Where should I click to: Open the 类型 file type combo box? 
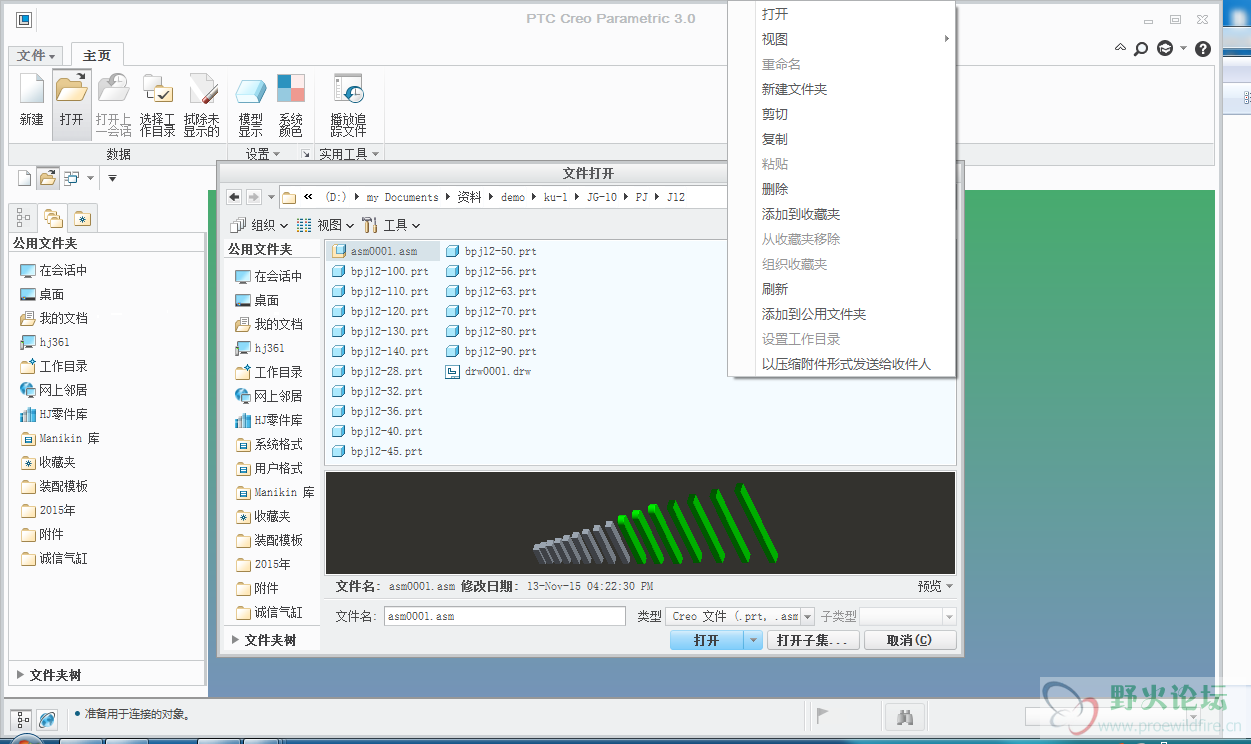741,616
